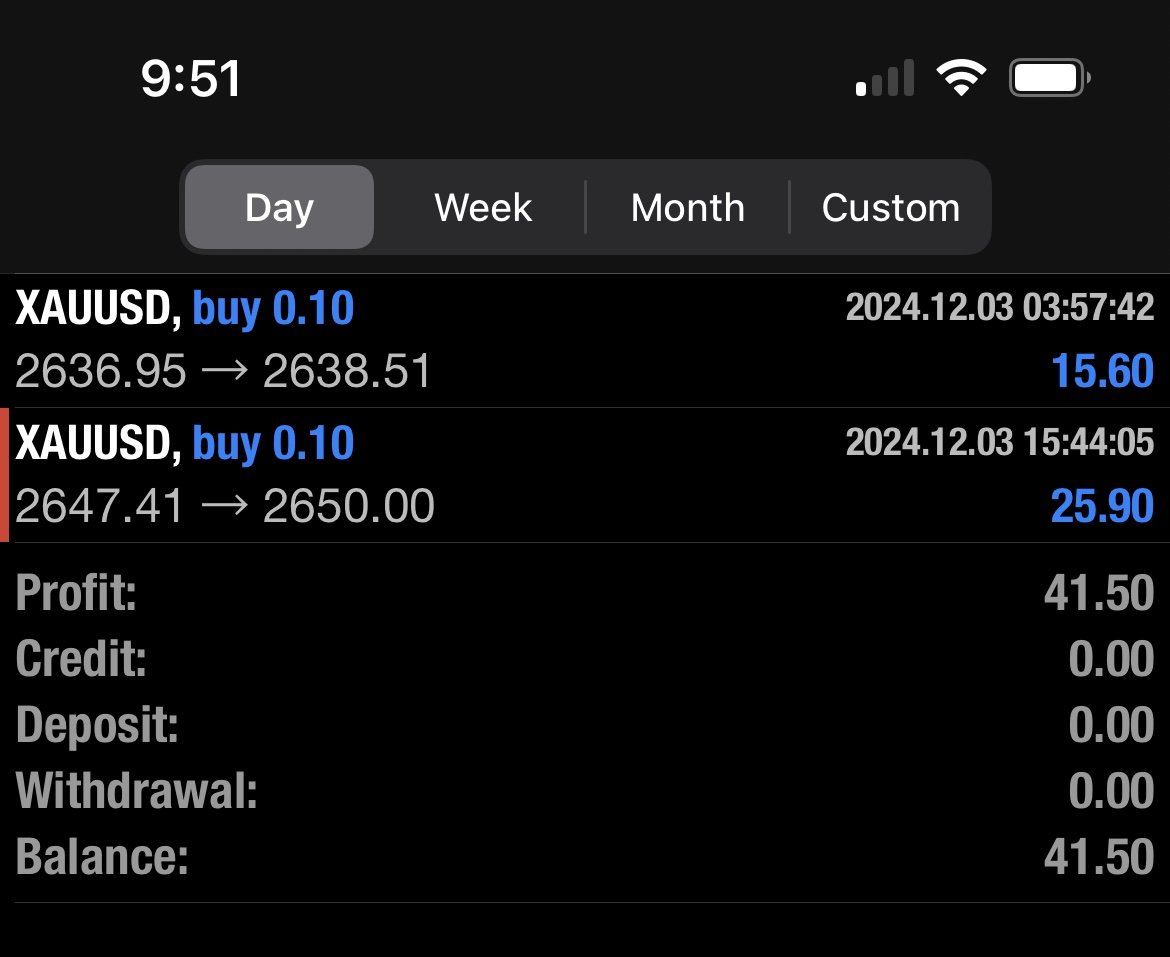Viewport: 1170px width, 957px height.
Task: Tap the battery indicator icon
Action: click(x=1046, y=76)
